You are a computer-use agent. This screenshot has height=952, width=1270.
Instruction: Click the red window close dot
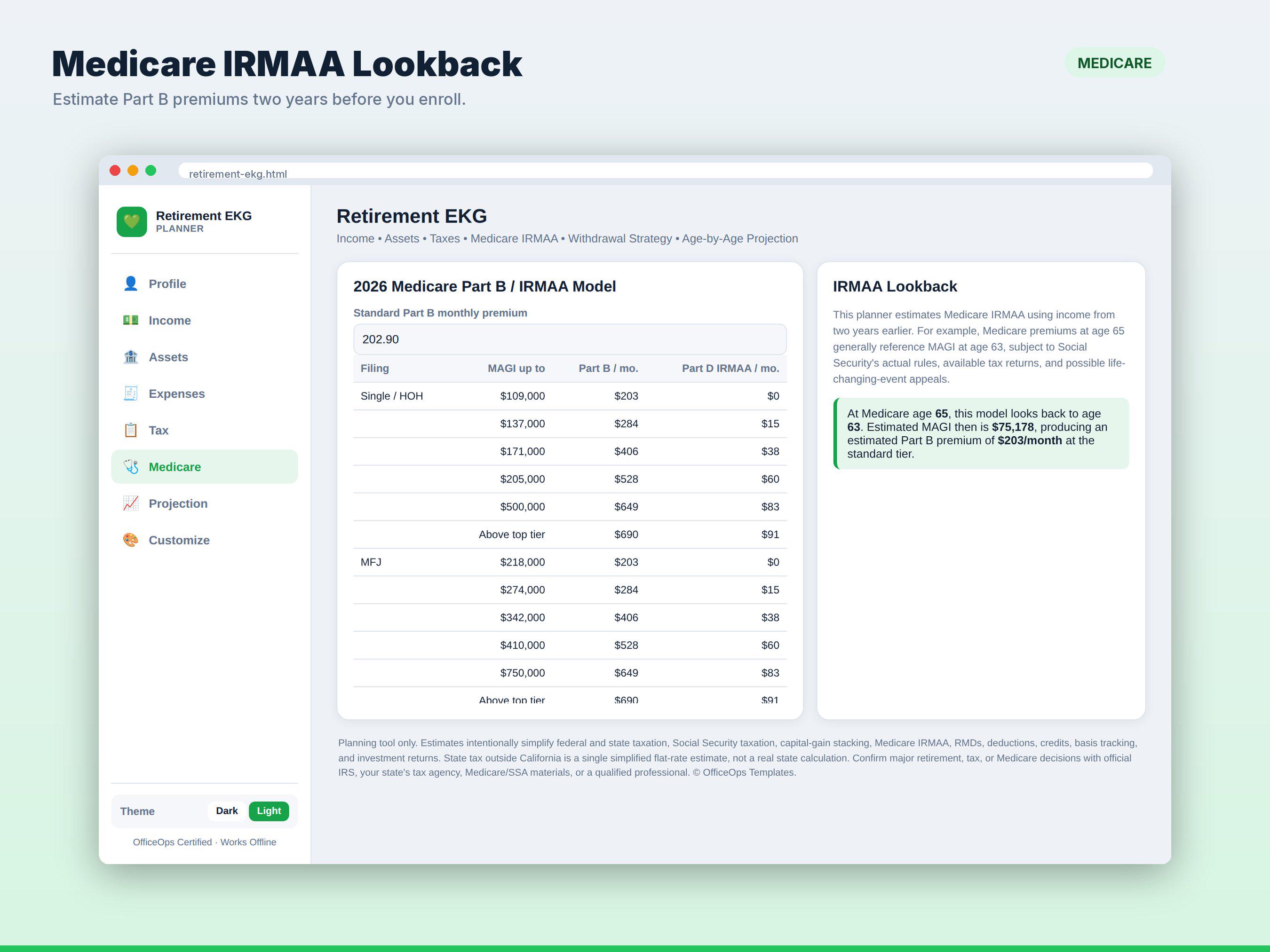point(115,171)
